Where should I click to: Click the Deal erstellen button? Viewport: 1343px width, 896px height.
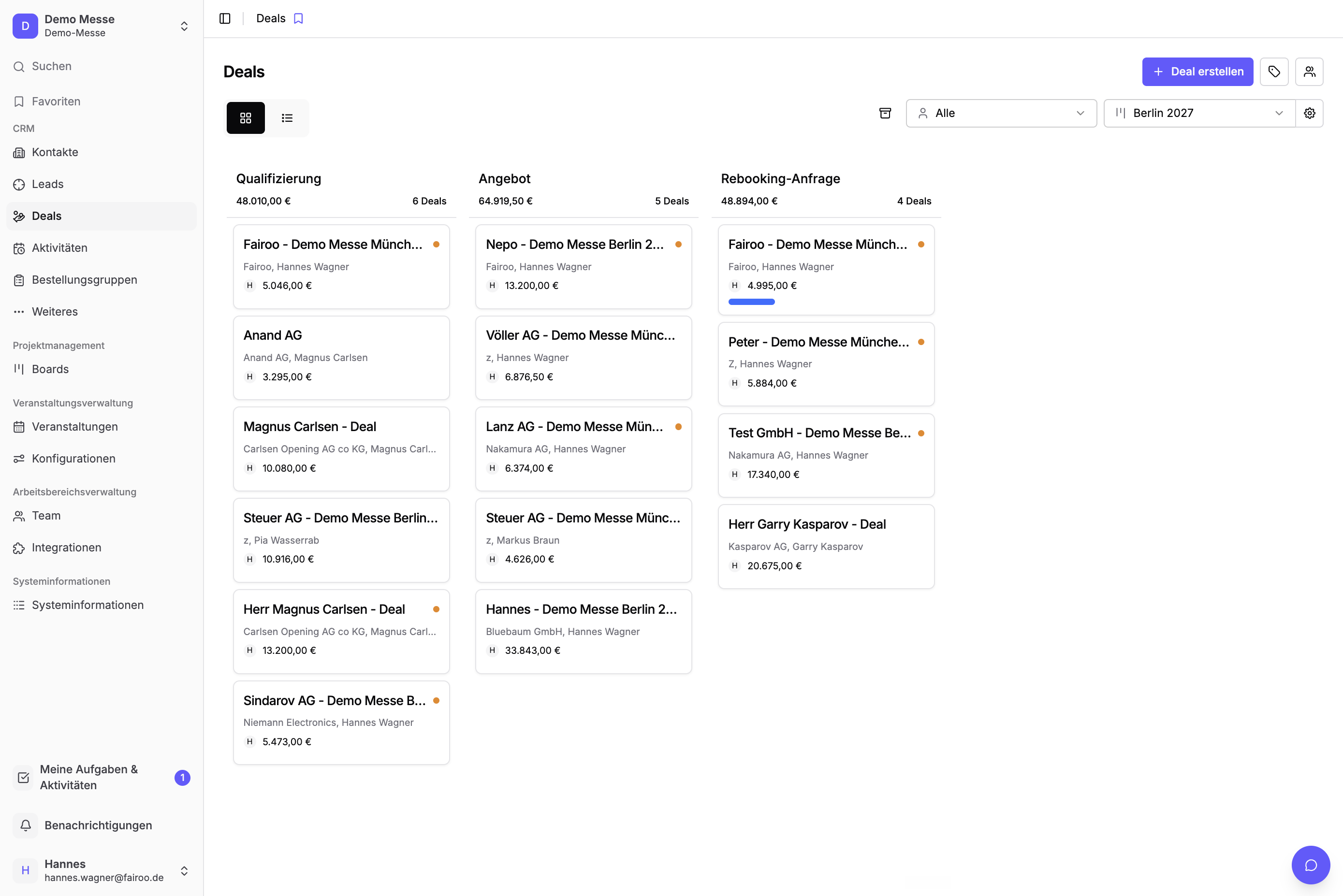pos(1197,72)
